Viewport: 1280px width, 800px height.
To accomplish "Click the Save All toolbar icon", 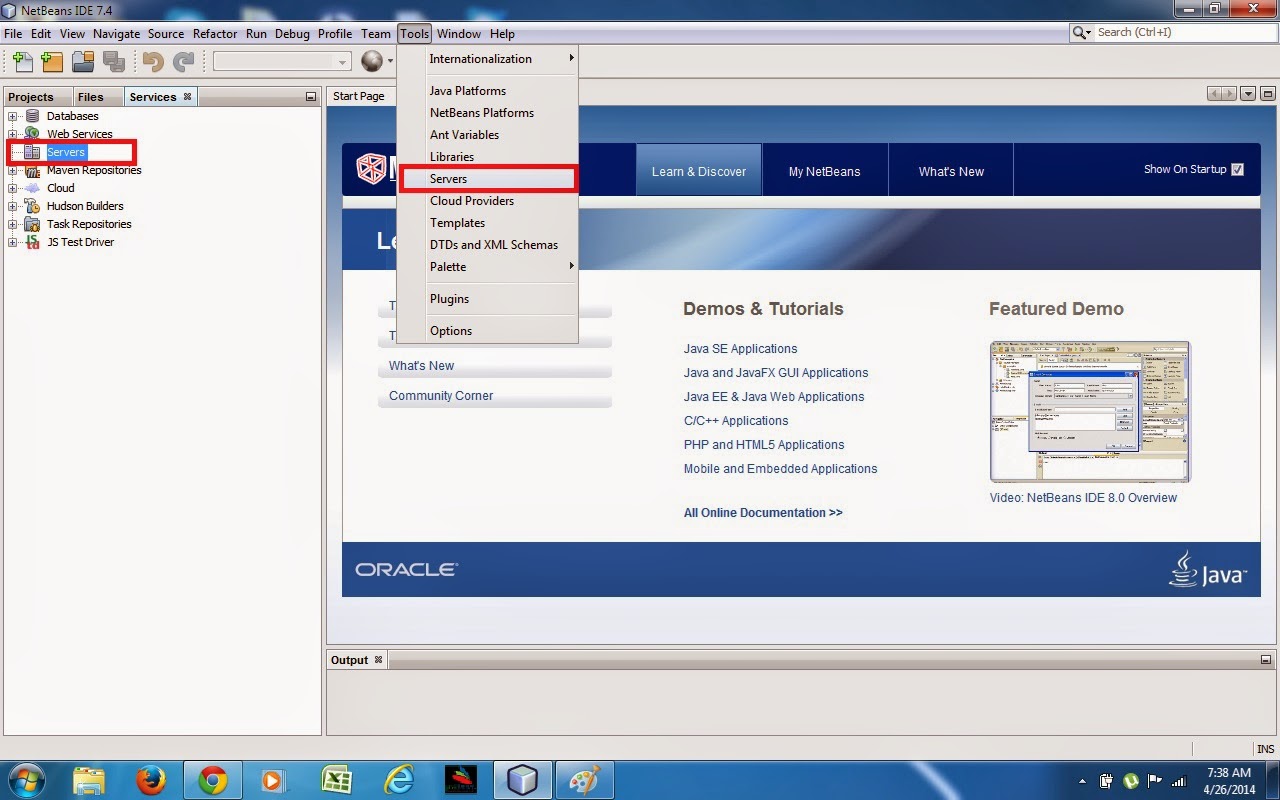I will click(x=113, y=61).
